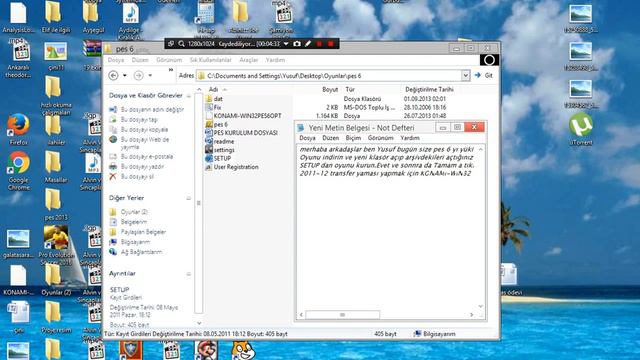Open Dosya menu in pes 6 window
Image resolution: width=640 pixels, height=360 pixels.
(116, 60)
